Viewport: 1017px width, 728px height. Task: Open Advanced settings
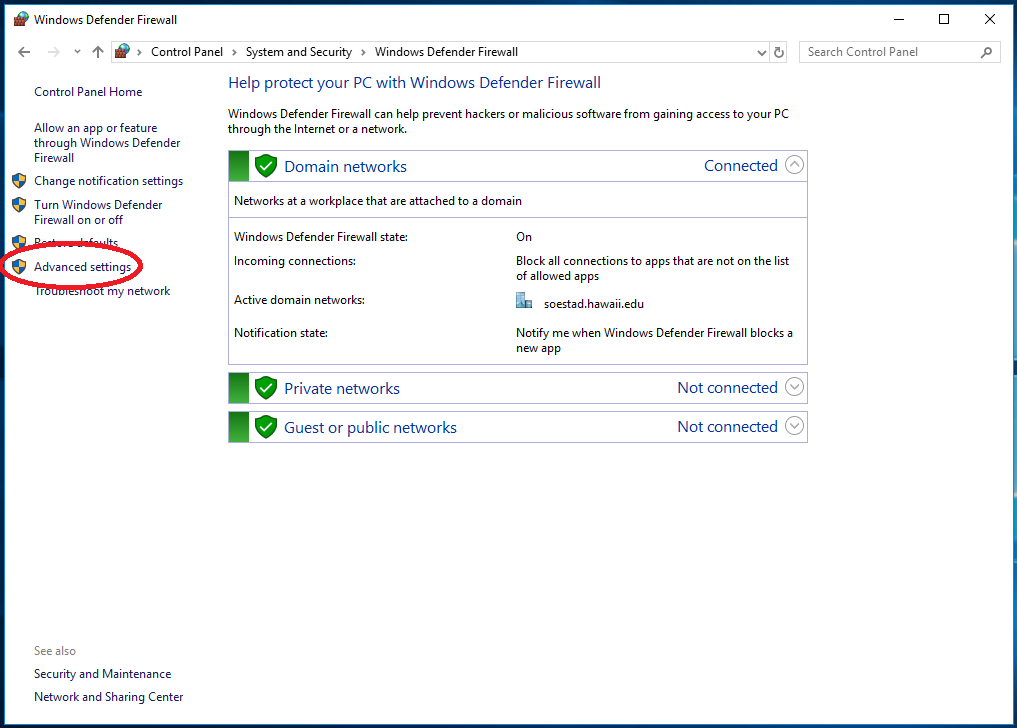82,267
